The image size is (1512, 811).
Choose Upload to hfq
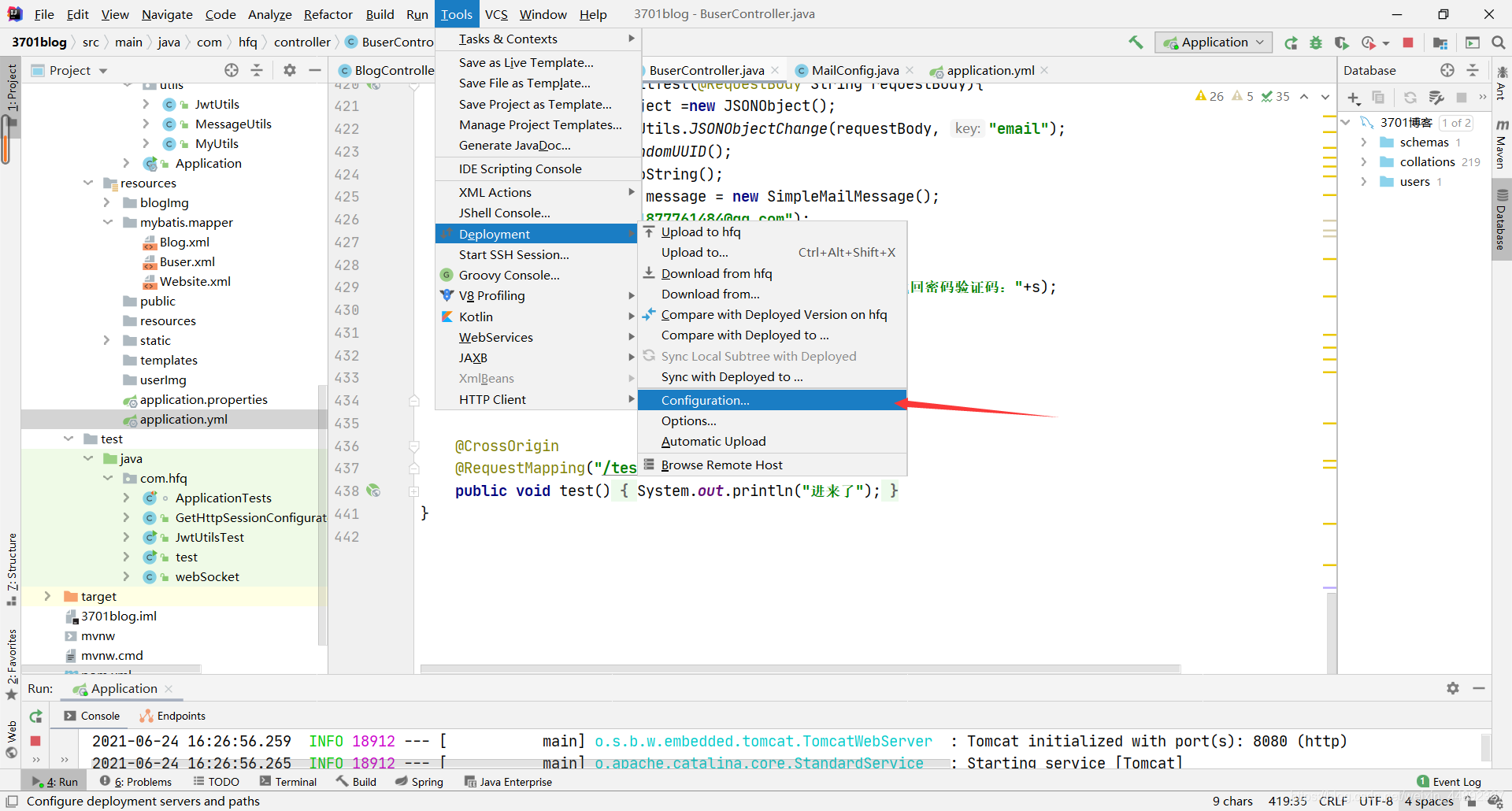pos(772,231)
